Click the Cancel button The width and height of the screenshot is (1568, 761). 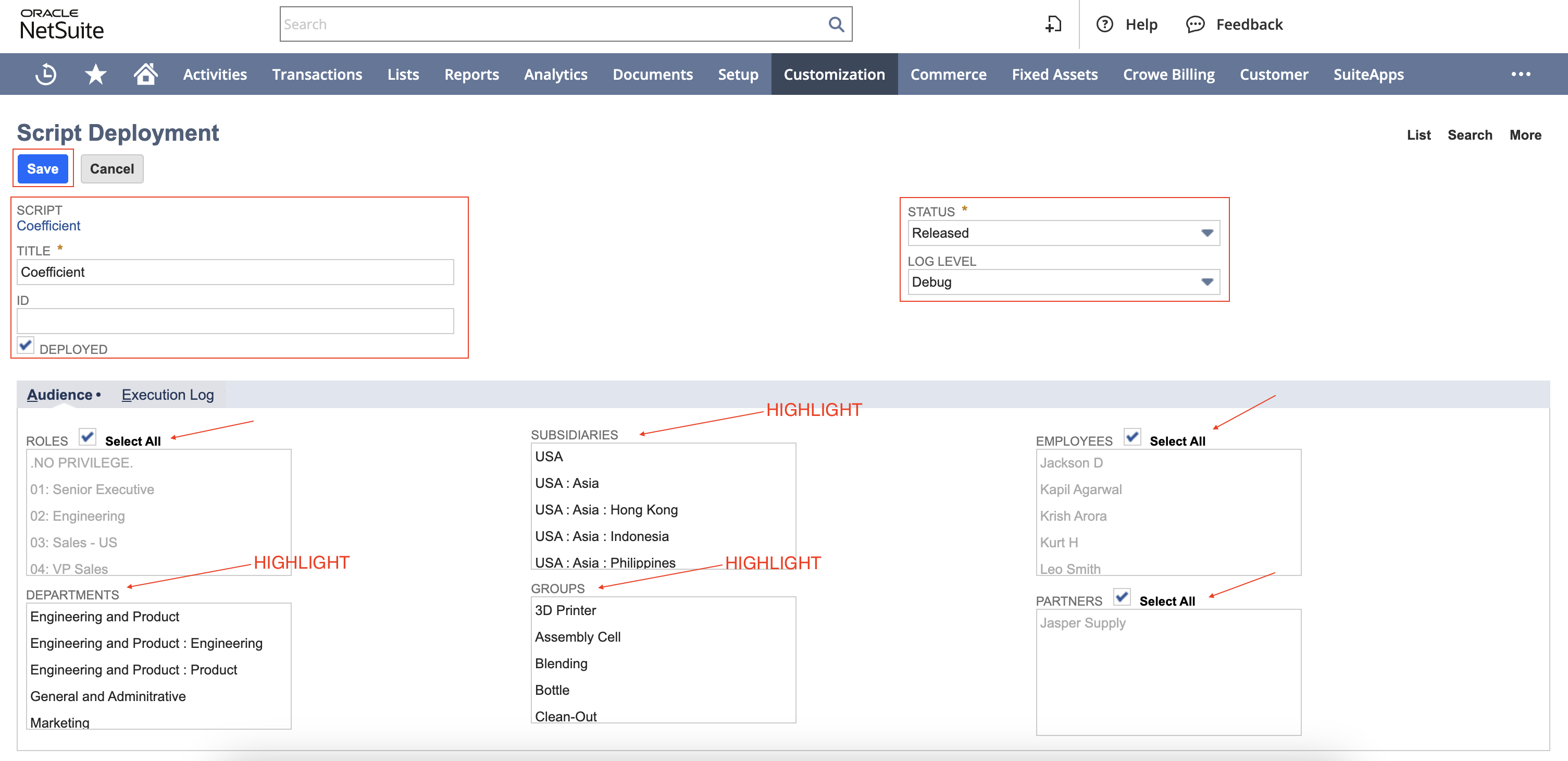coord(112,169)
